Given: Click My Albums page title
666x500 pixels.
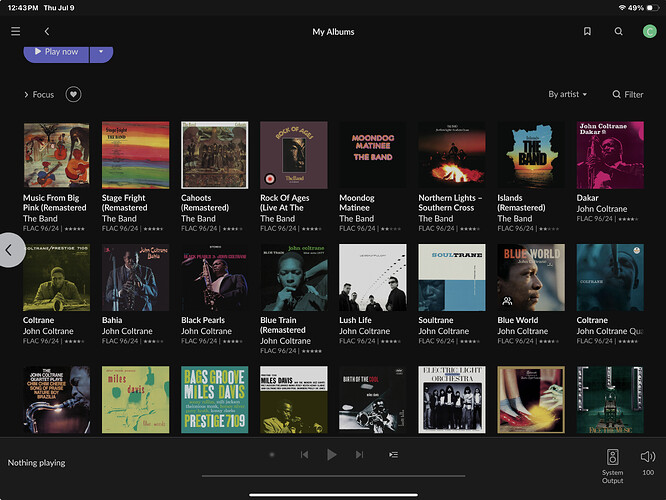Looking at the screenshot, I should coord(333,32).
